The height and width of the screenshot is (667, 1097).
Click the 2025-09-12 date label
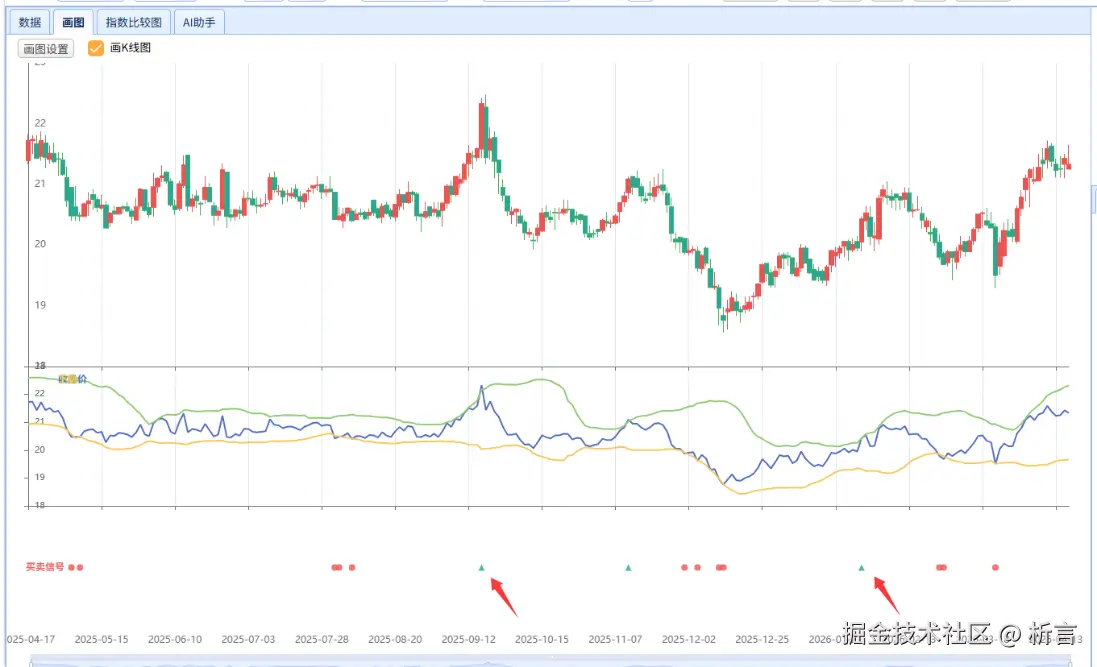pos(469,639)
